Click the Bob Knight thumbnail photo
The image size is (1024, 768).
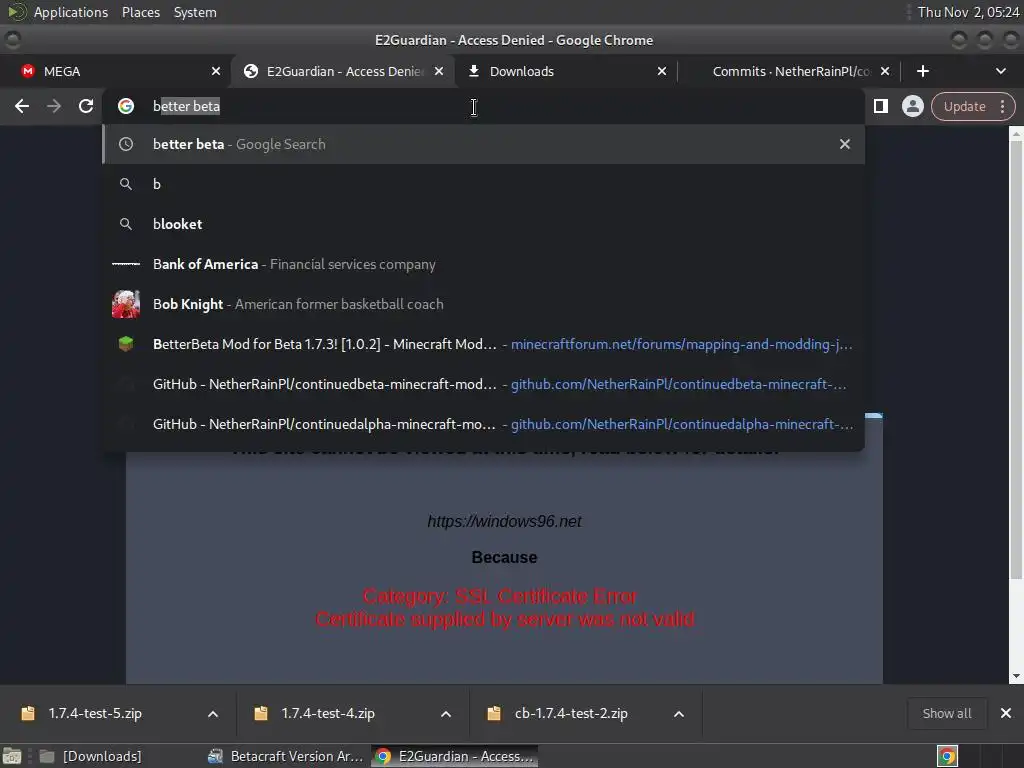click(126, 304)
